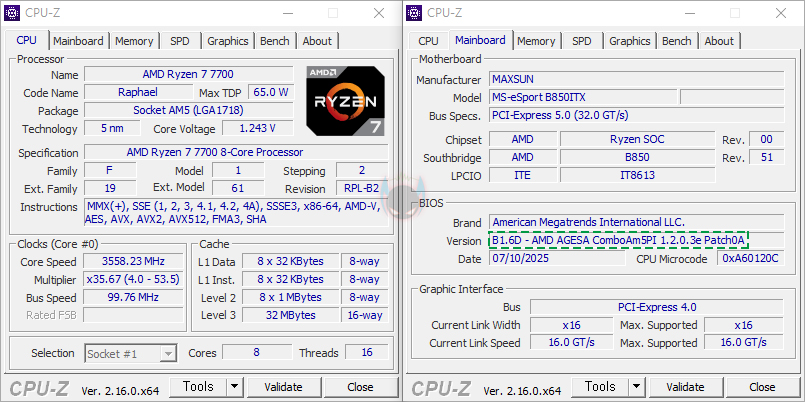
Task: Click the Cores count value 8
Action: click(x=256, y=352)
